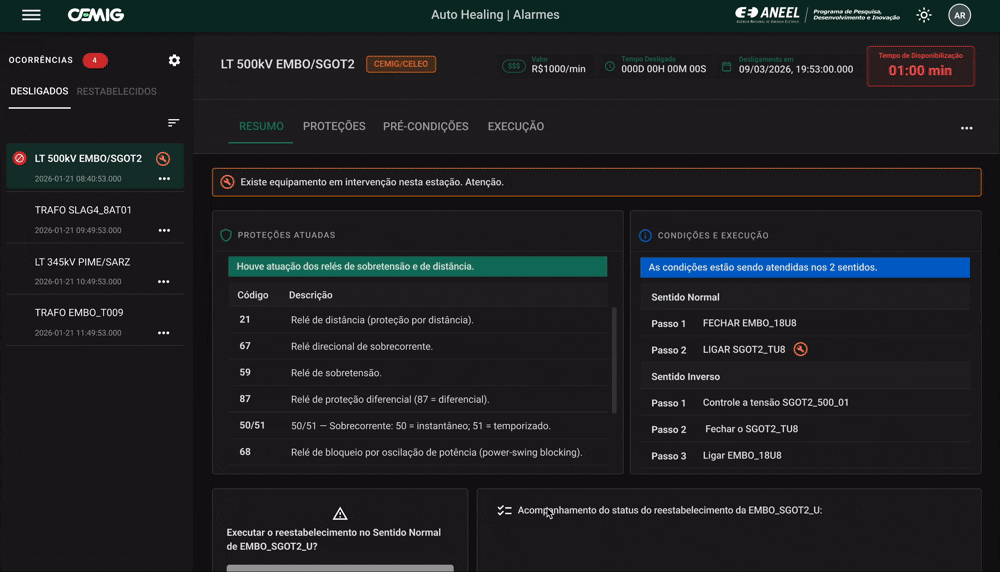The height and width of the screenshot is (572, 1000).
Task: Open more options for TRAFO EMBO_T009
Action: tap(164, 333)
